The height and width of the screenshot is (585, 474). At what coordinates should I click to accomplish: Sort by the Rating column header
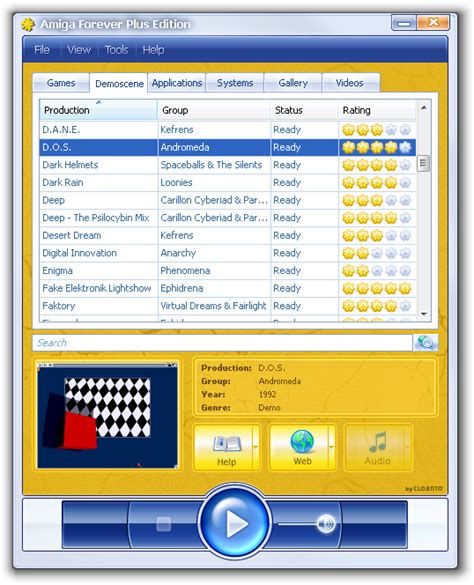click(377, 110)
